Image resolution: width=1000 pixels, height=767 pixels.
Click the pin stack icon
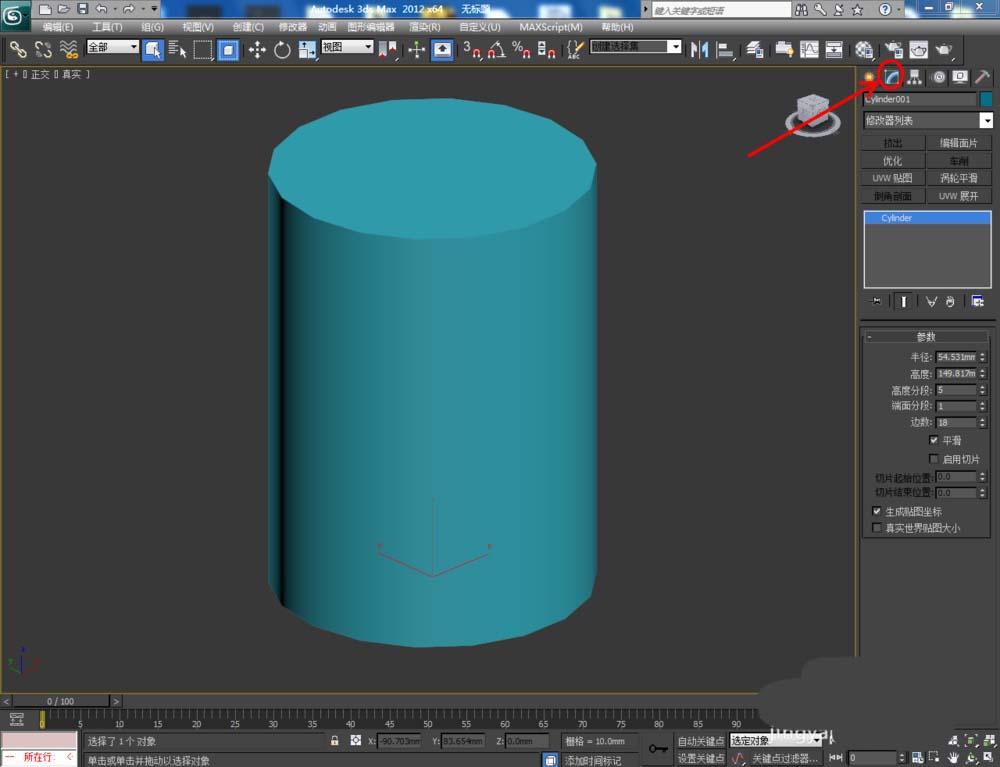(x=877, y=301)
